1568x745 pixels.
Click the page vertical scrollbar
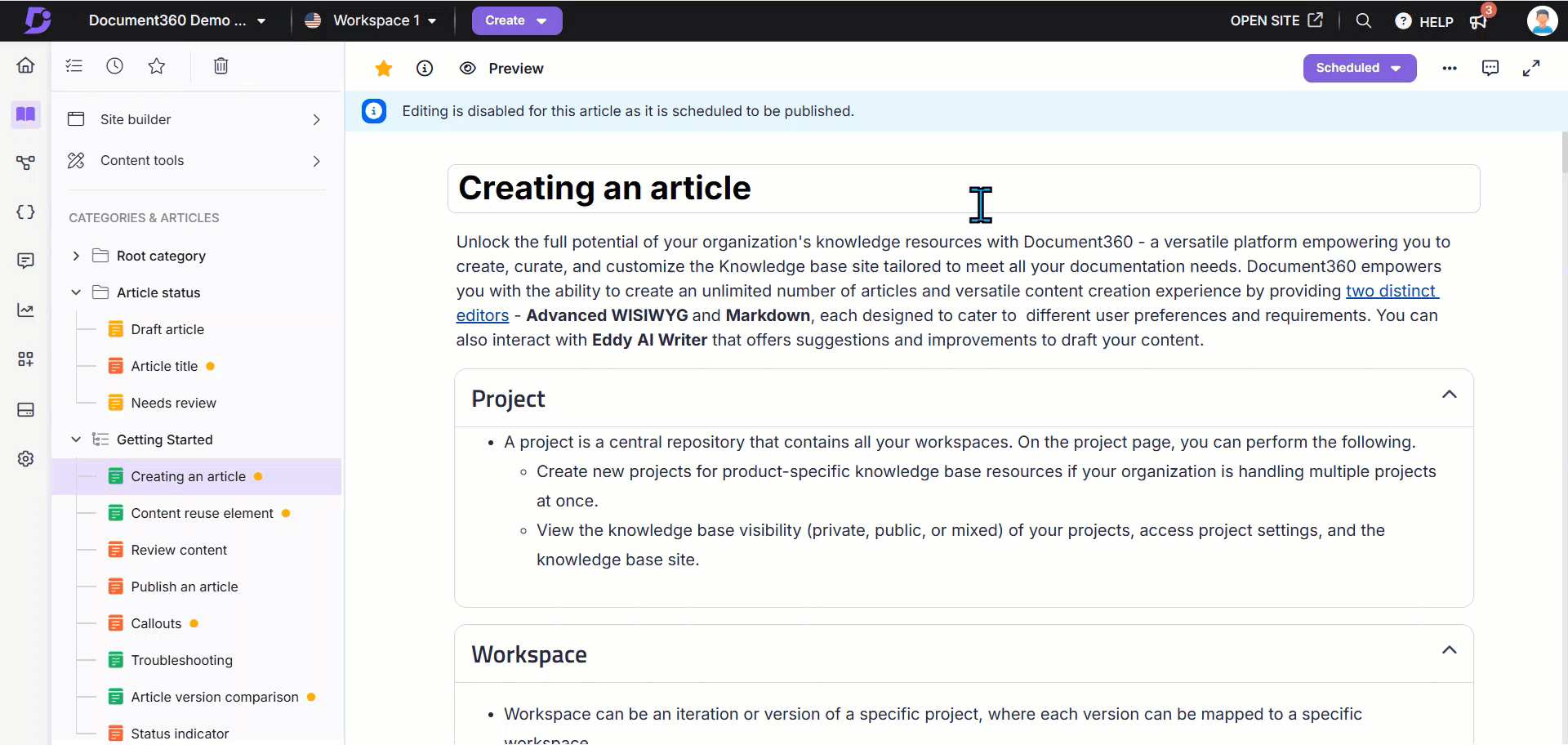(x=1564, y=151)
